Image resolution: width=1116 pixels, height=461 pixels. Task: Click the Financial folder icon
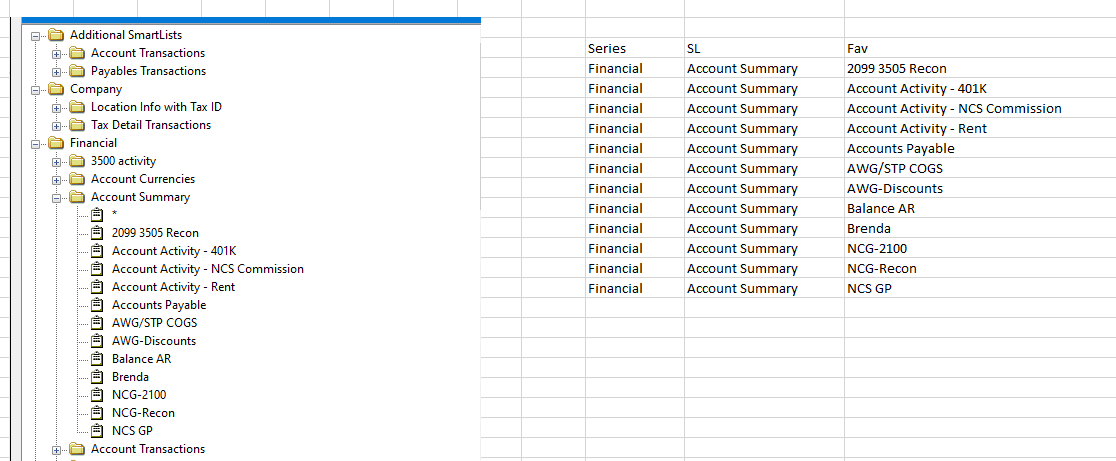point(56,143)
